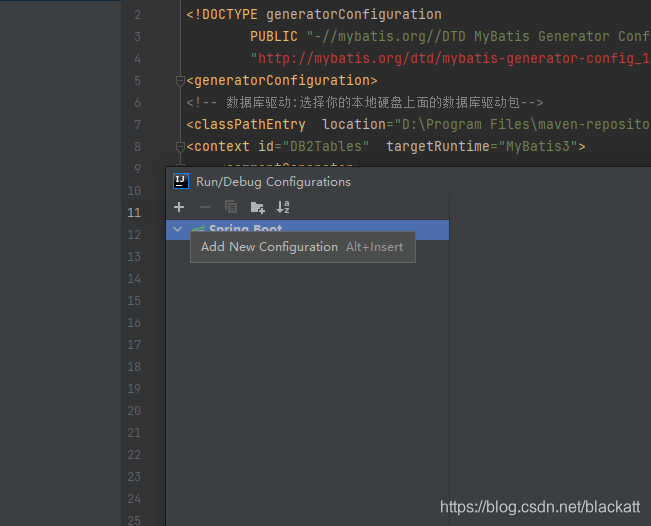Click the location attribute value on line 7

click(x=522, y=125)
